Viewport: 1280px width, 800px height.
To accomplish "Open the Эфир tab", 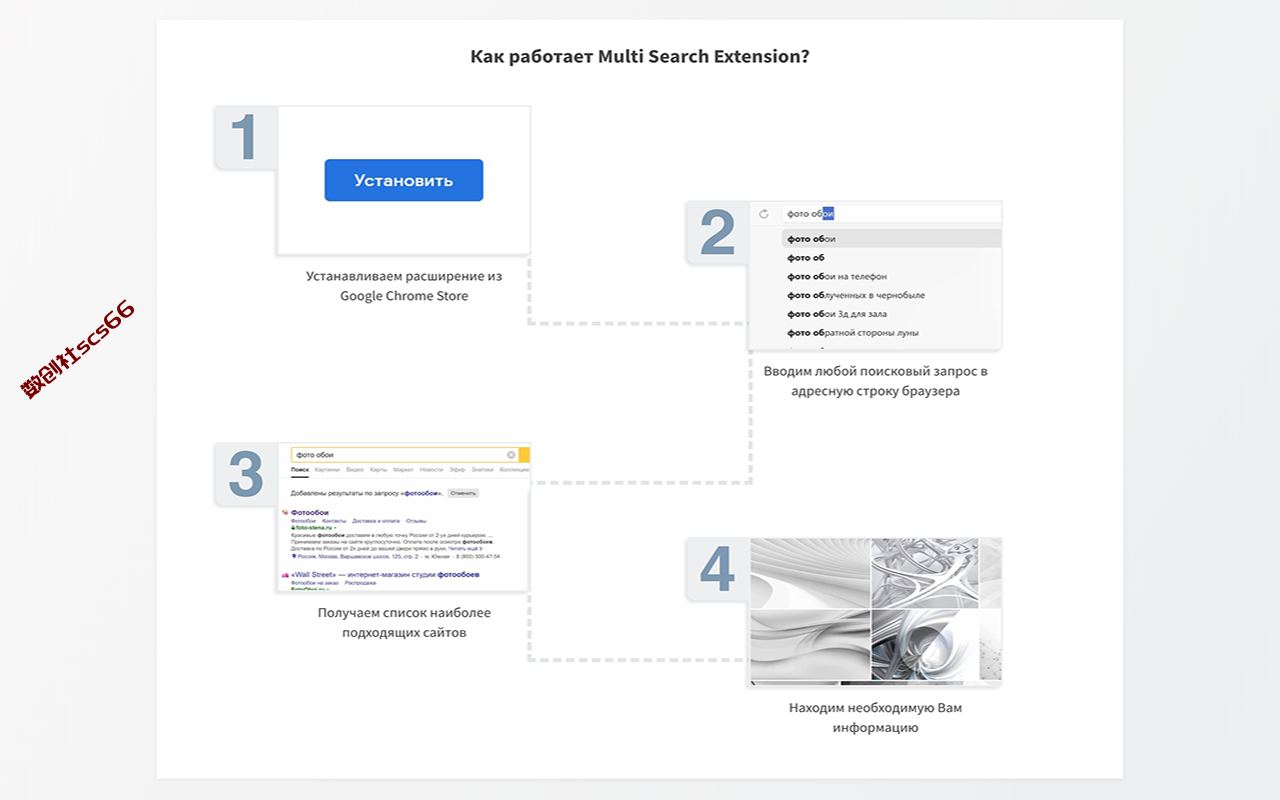I will (x=457, y=469).
